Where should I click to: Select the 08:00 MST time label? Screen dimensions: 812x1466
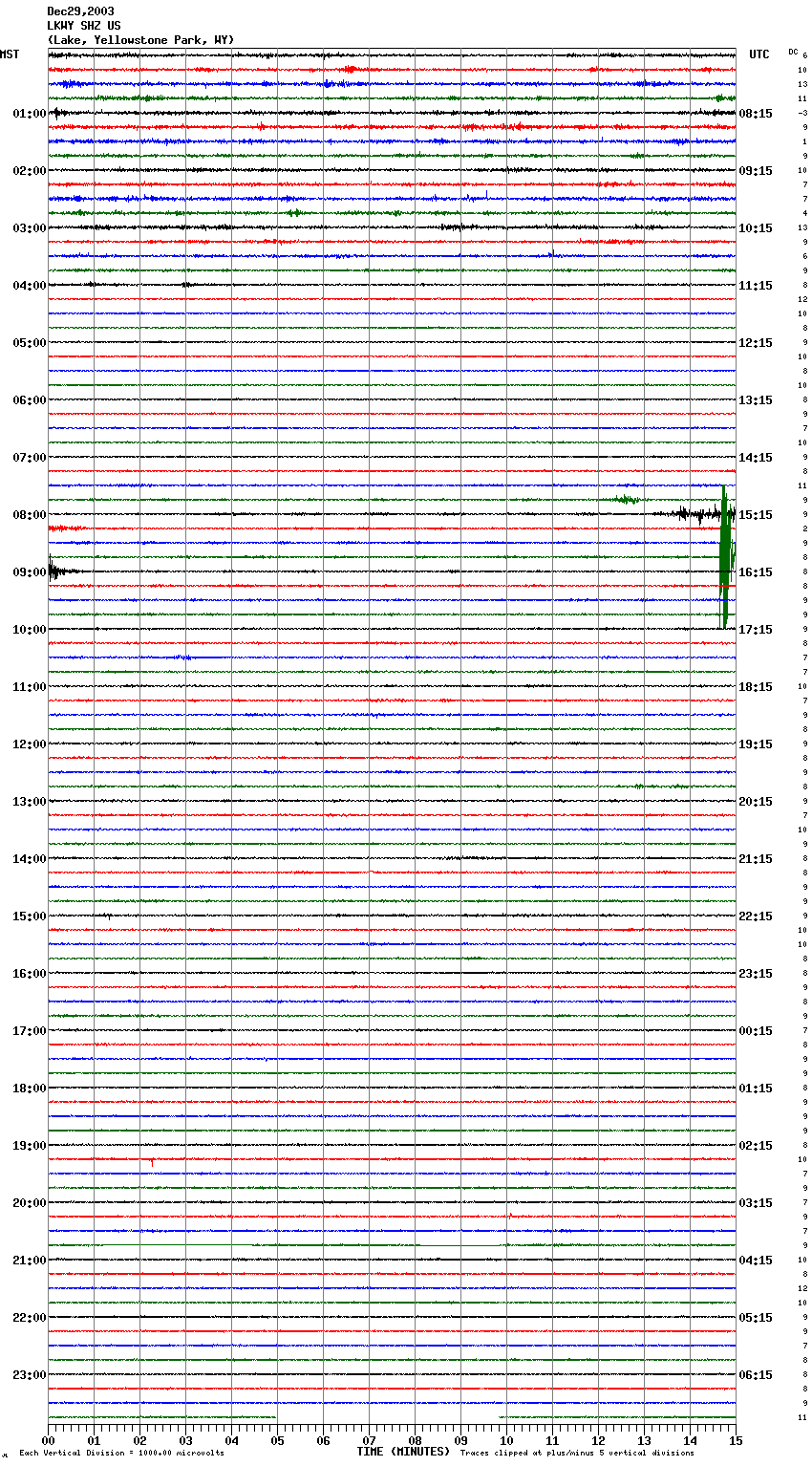(30, 515)
